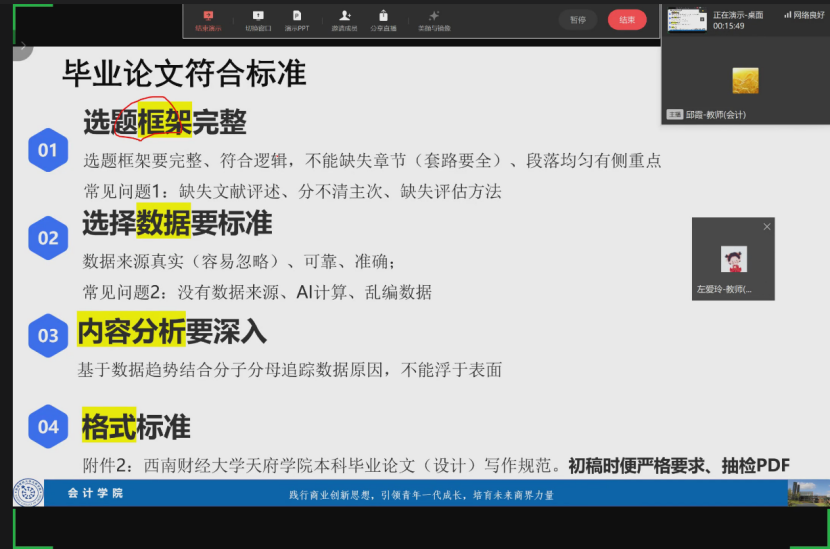Expand the left-edge side panel arrow

point(23,45)
